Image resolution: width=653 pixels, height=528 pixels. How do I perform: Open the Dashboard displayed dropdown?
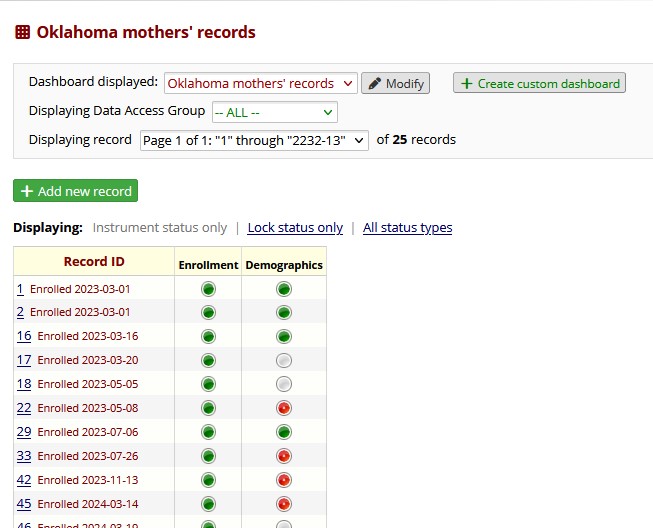coord(260,84)
